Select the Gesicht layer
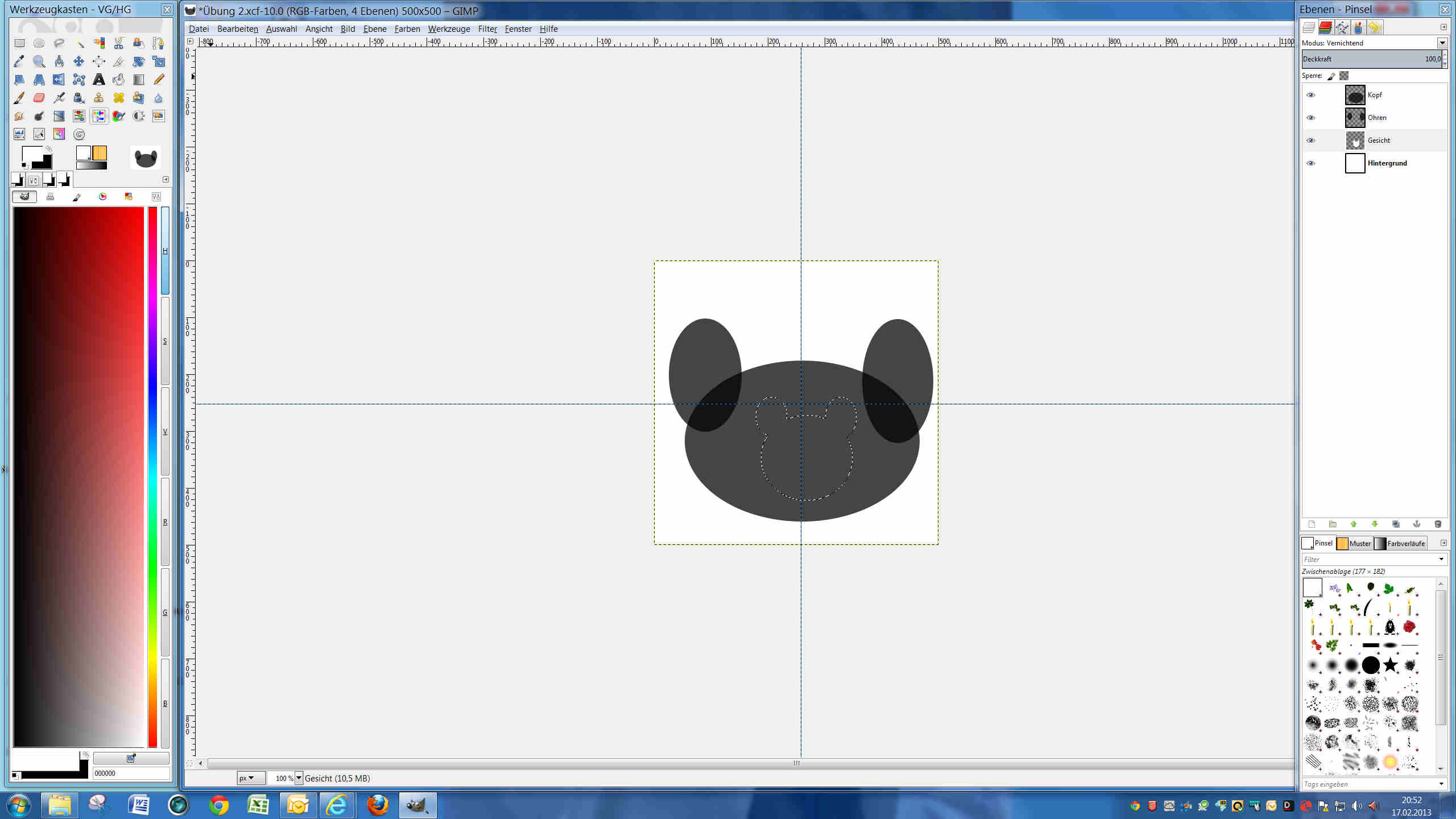This screenshot has height=819, width=1456. [x=1379, y=140]
